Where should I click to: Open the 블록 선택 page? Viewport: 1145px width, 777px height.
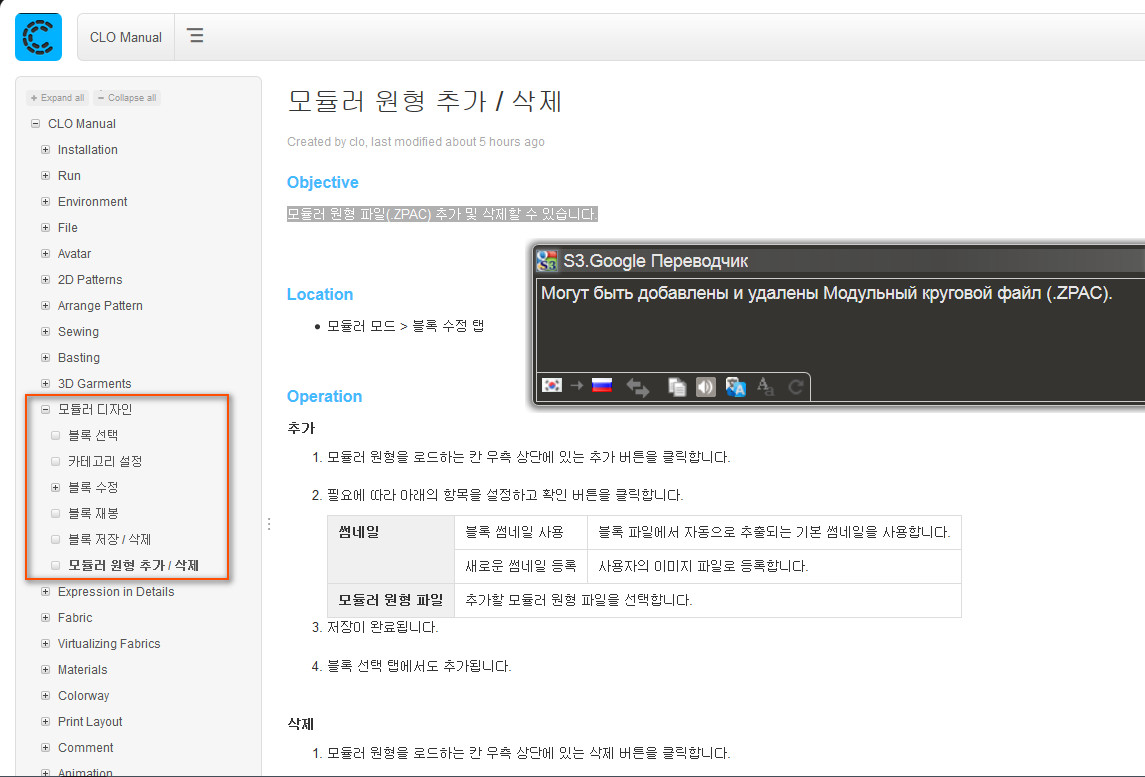[93, 435]
